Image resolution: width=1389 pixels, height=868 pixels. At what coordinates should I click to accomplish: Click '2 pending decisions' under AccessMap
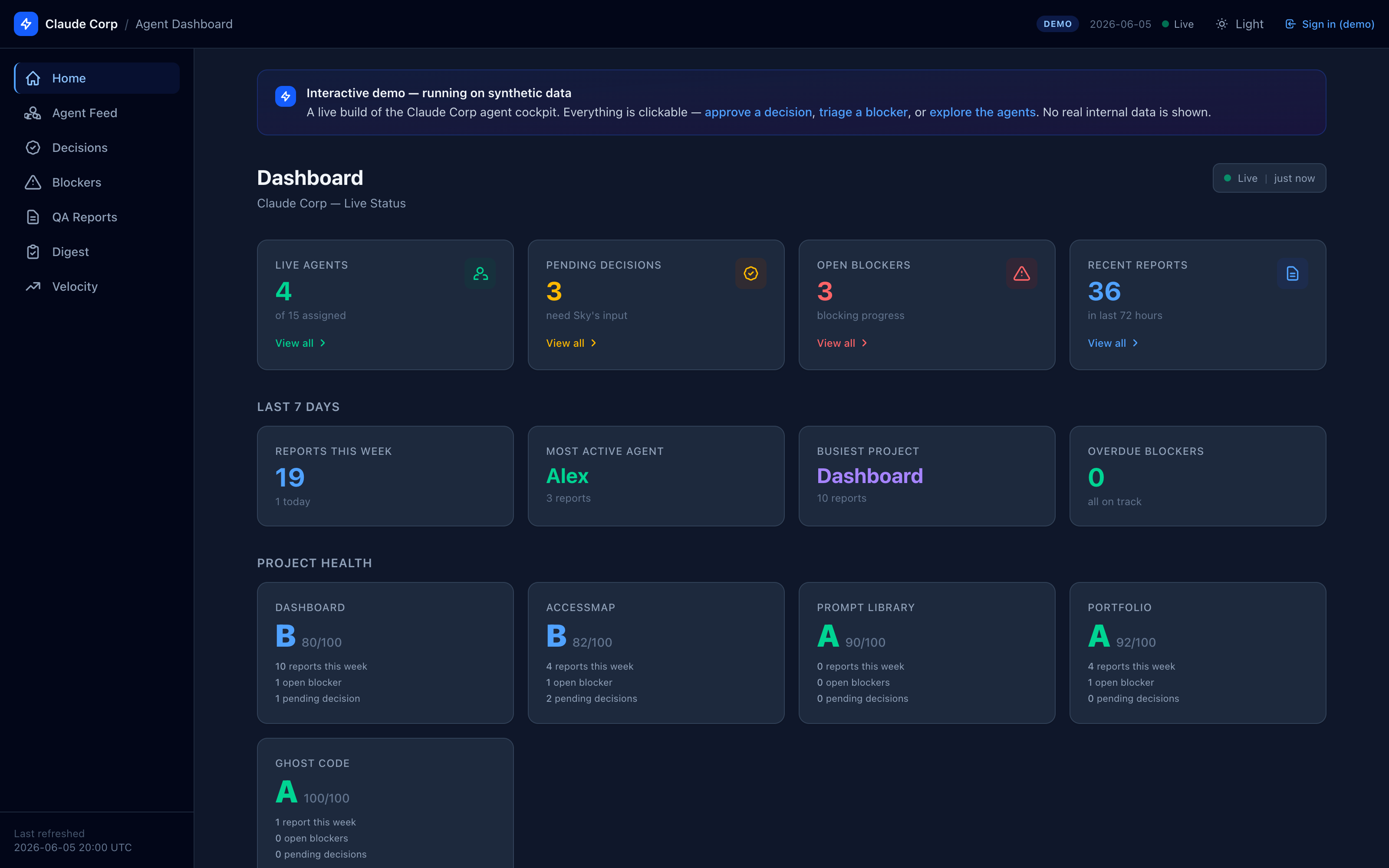(592, 699)
